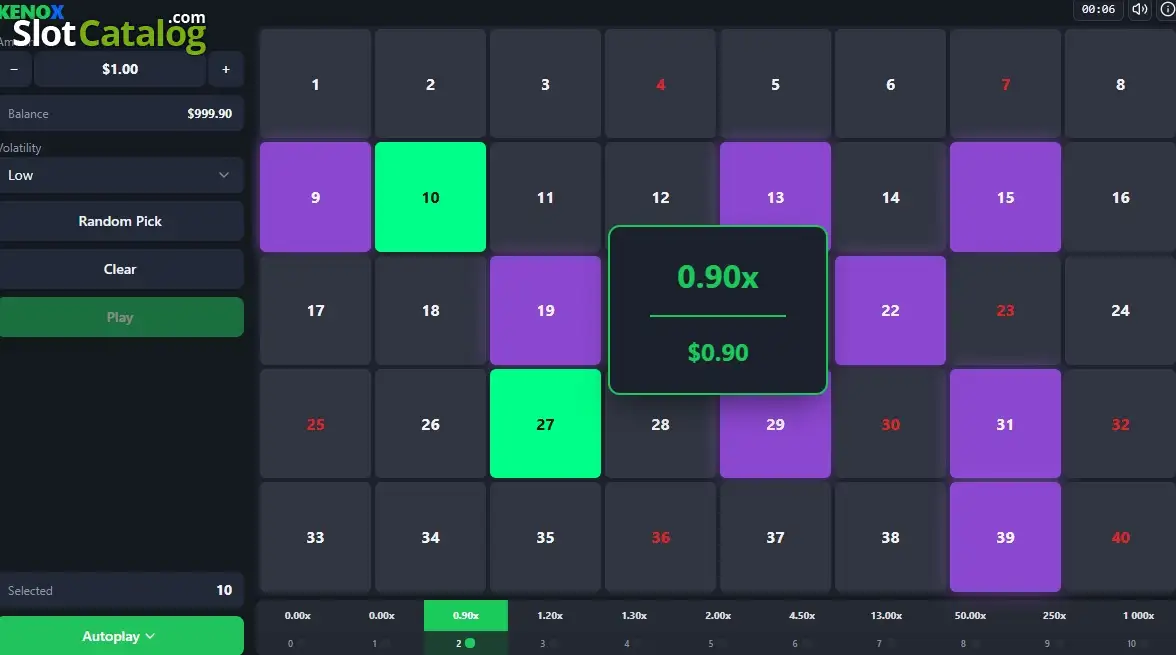Click the highlighted 0.90x payout cell
The image size is (1176, 655).
pyautogui.click(x=466, y=615)
